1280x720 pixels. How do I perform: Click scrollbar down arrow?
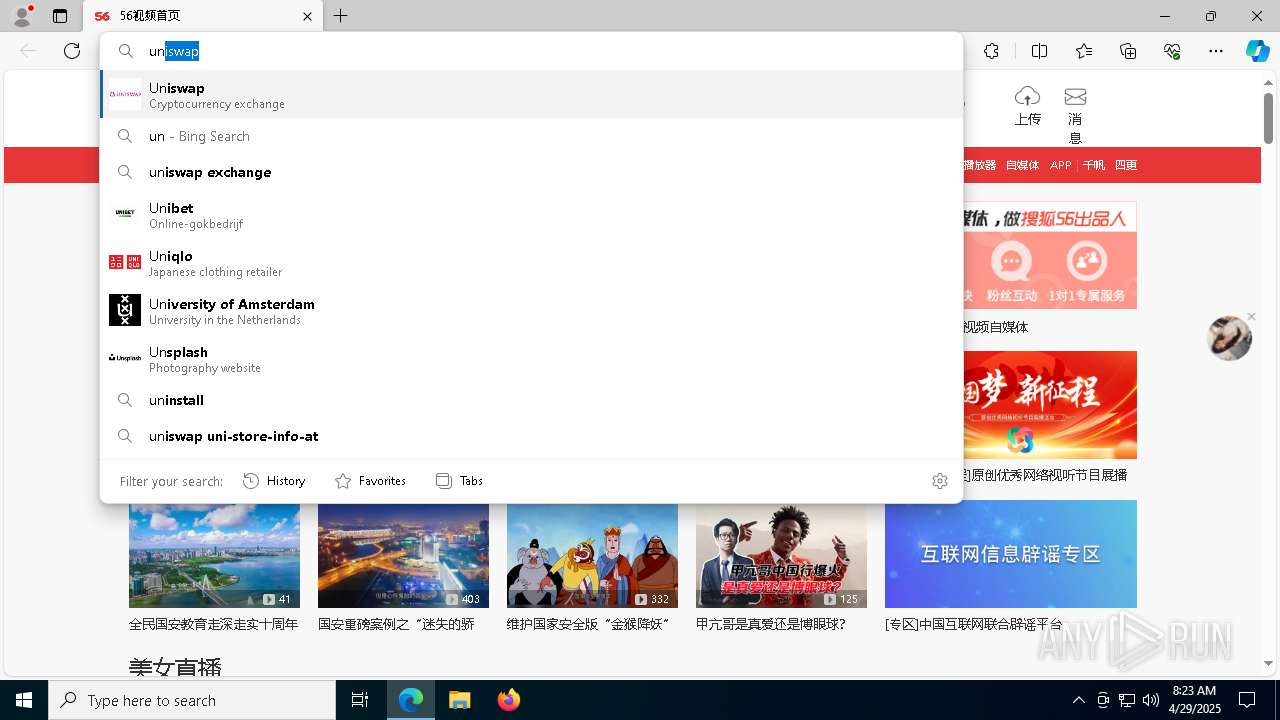pos(1268,663)
